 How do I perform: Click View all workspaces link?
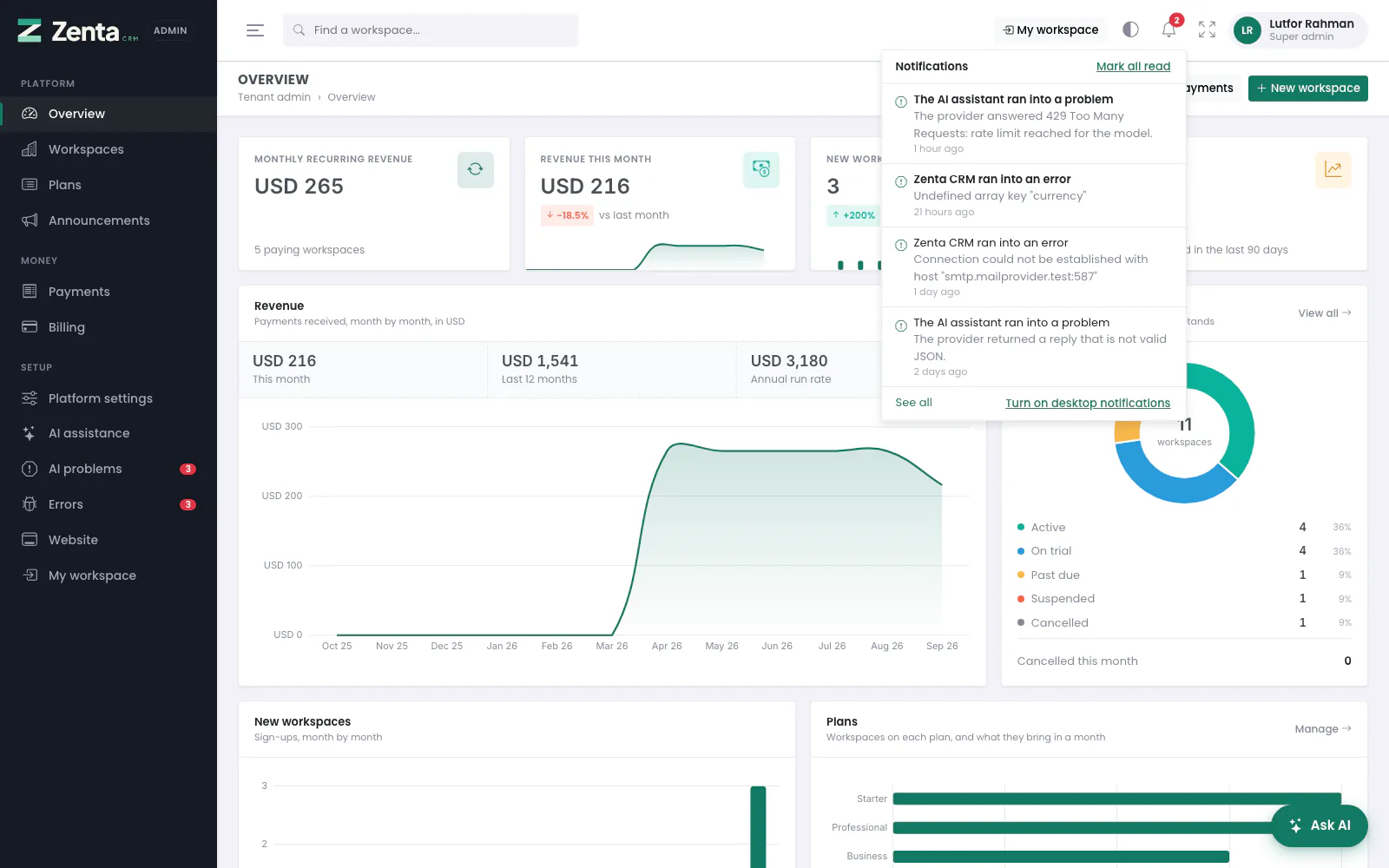coord(1325,313)
